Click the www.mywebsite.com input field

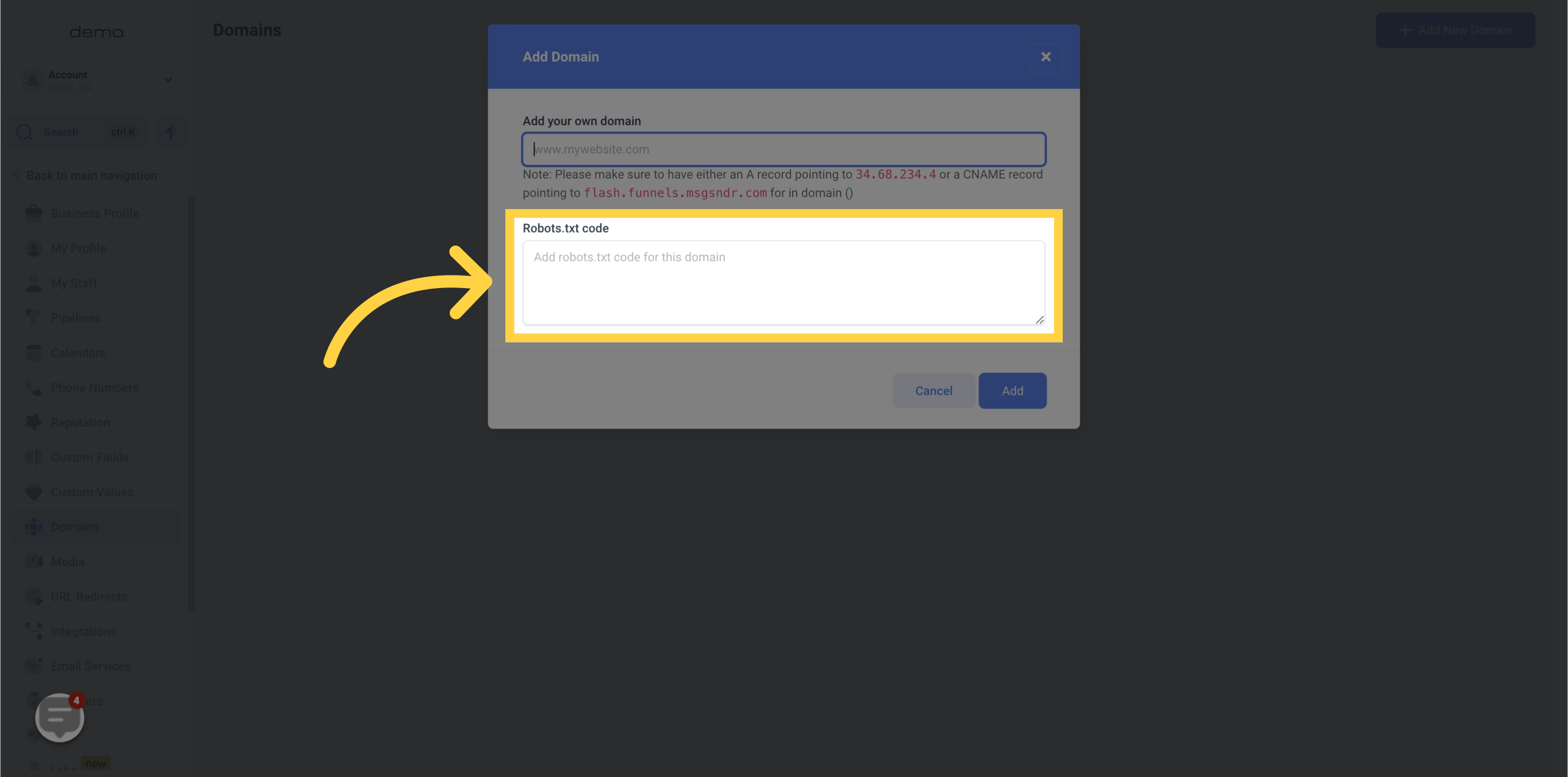[x=783, y=149]
